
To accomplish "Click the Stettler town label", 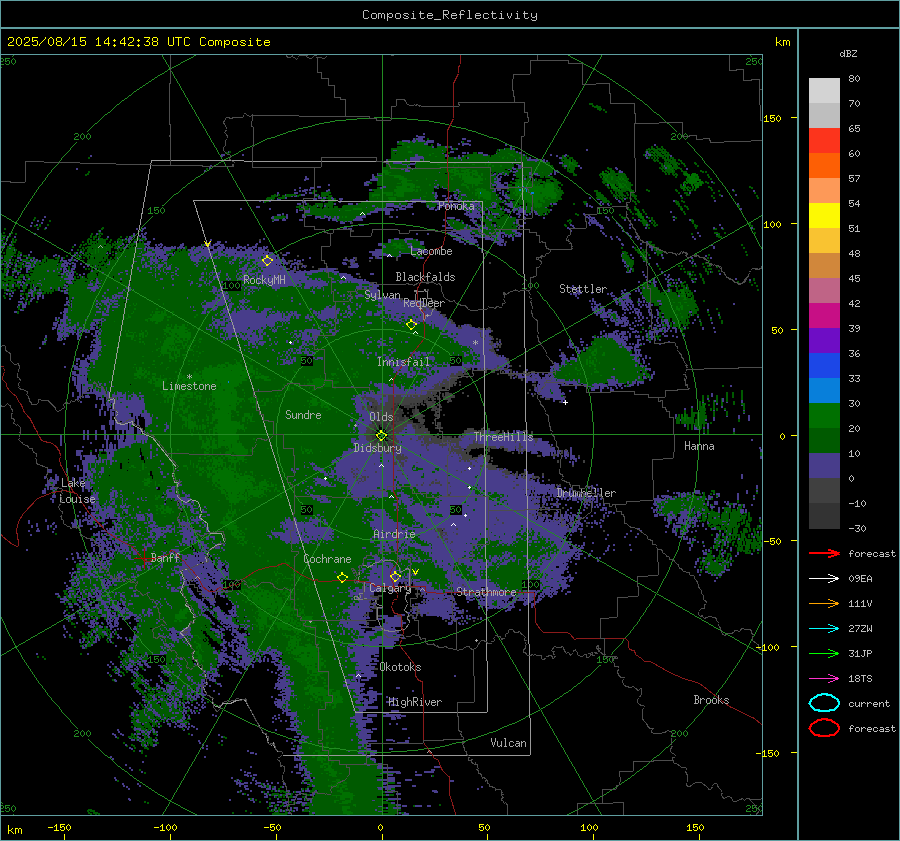I will coord(583,289).
